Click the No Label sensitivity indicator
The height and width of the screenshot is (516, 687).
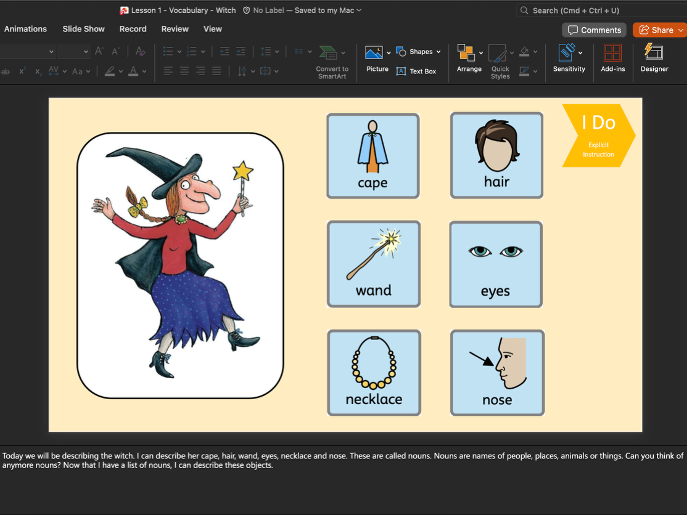[x=262, y=10]
